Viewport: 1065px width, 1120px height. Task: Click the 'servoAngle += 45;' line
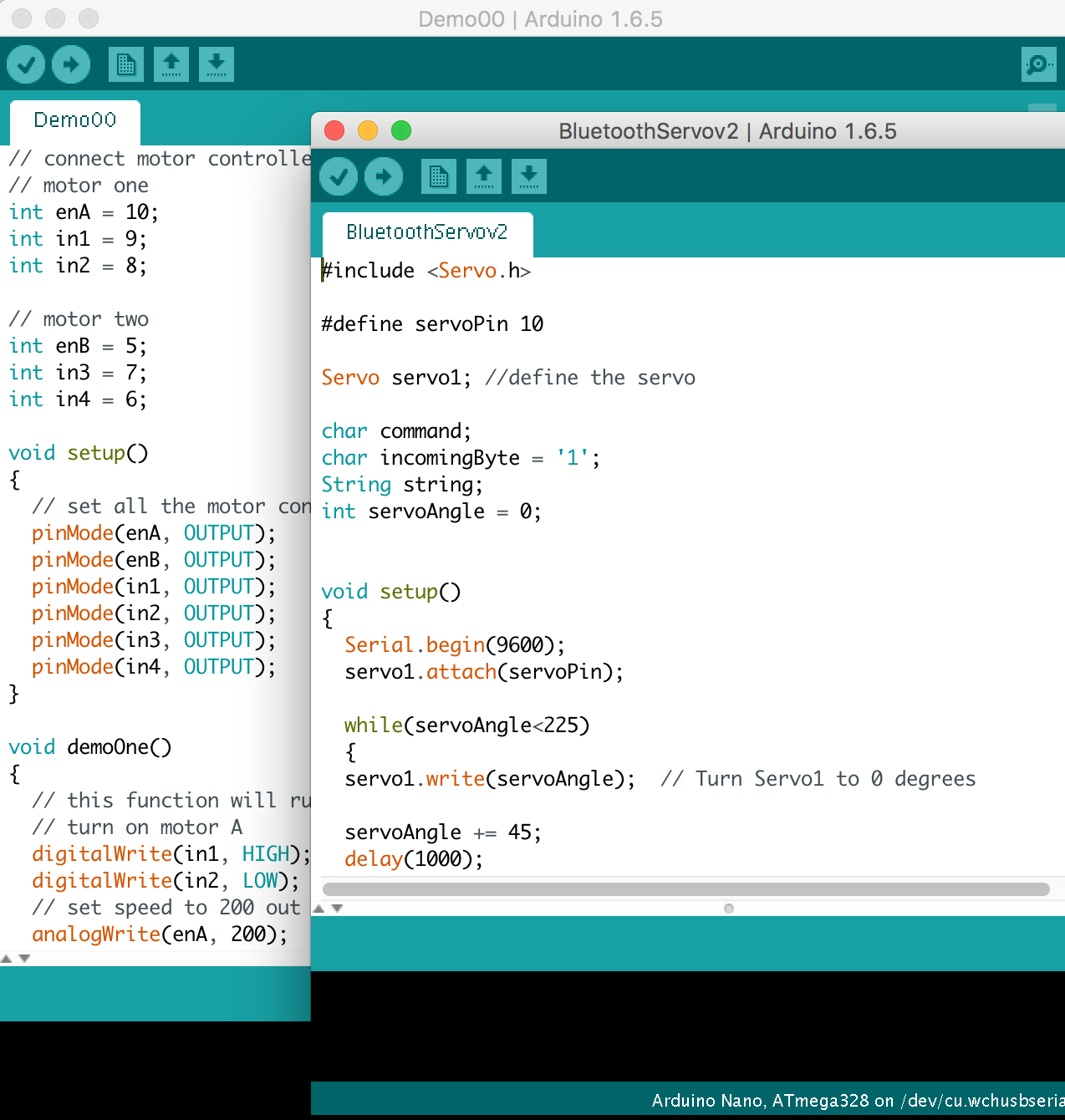click(443, 832)
